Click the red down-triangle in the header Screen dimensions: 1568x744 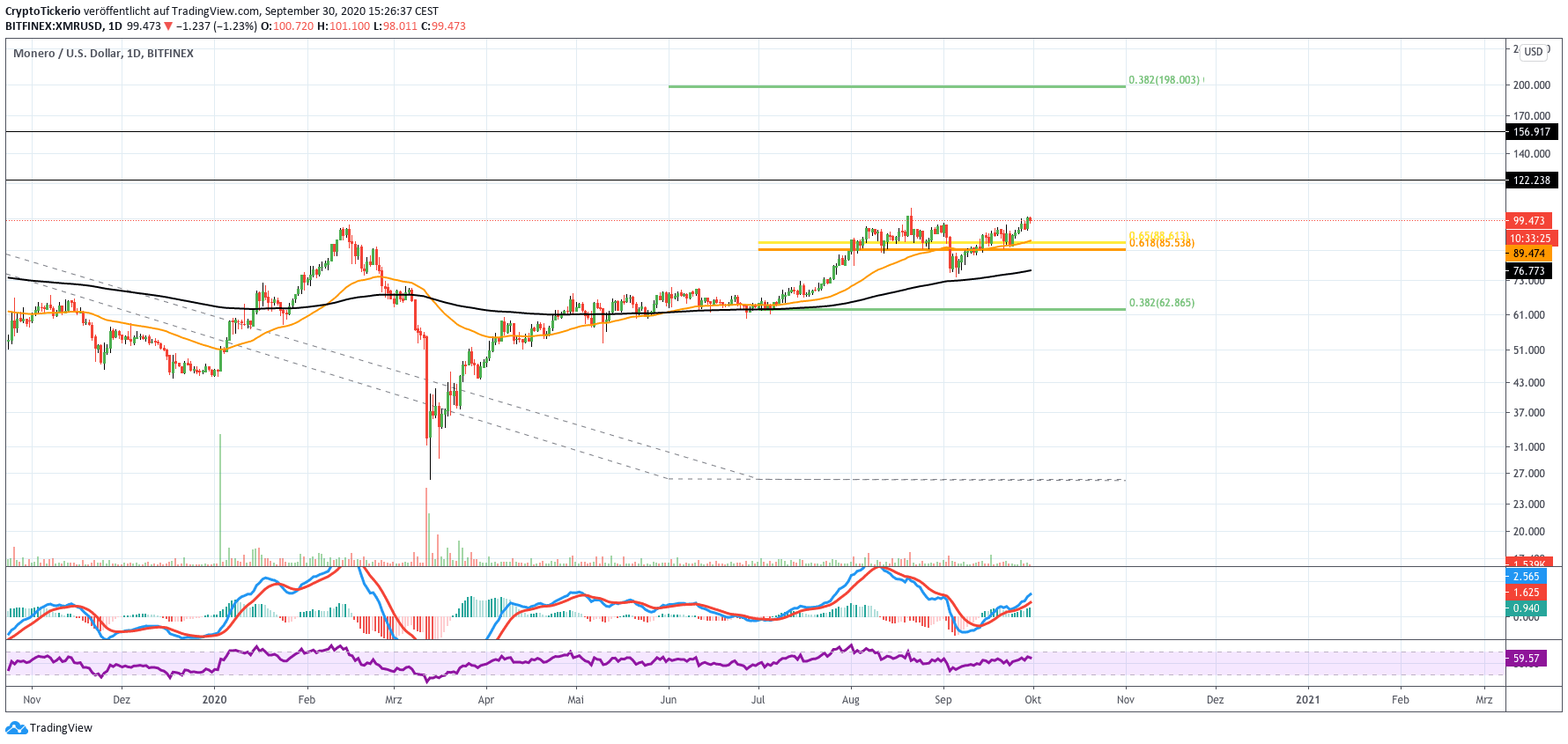tap(168, 26)
